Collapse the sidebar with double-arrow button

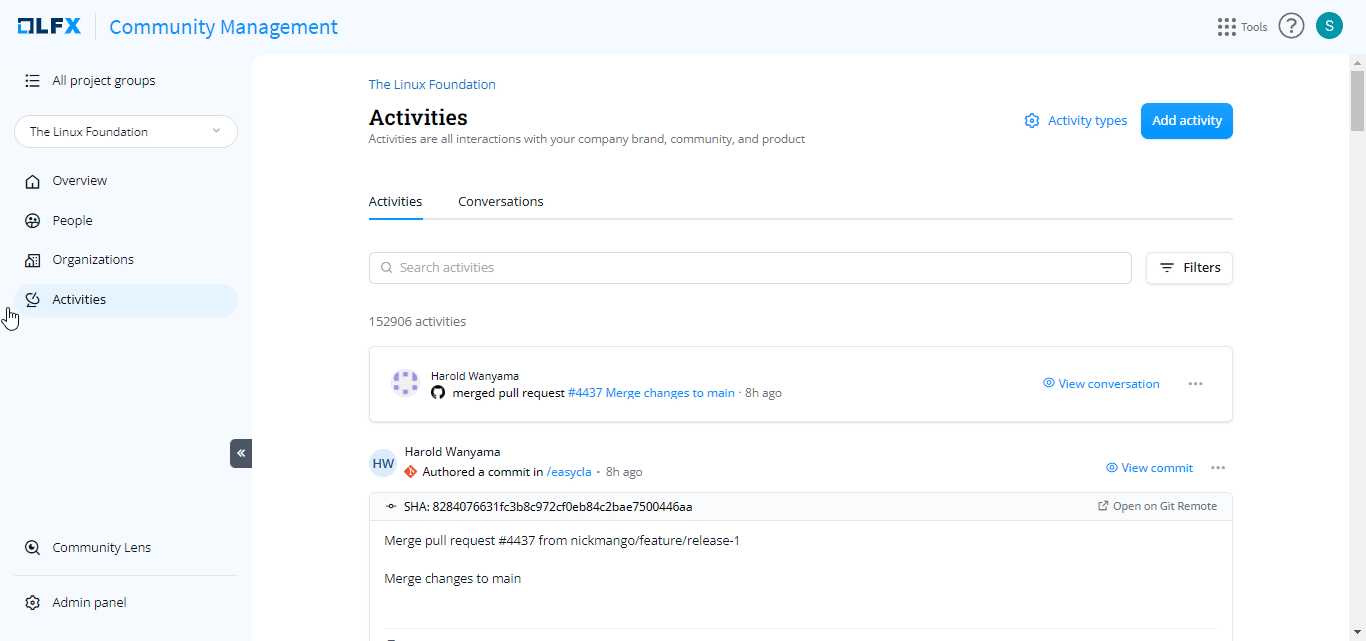241,453
